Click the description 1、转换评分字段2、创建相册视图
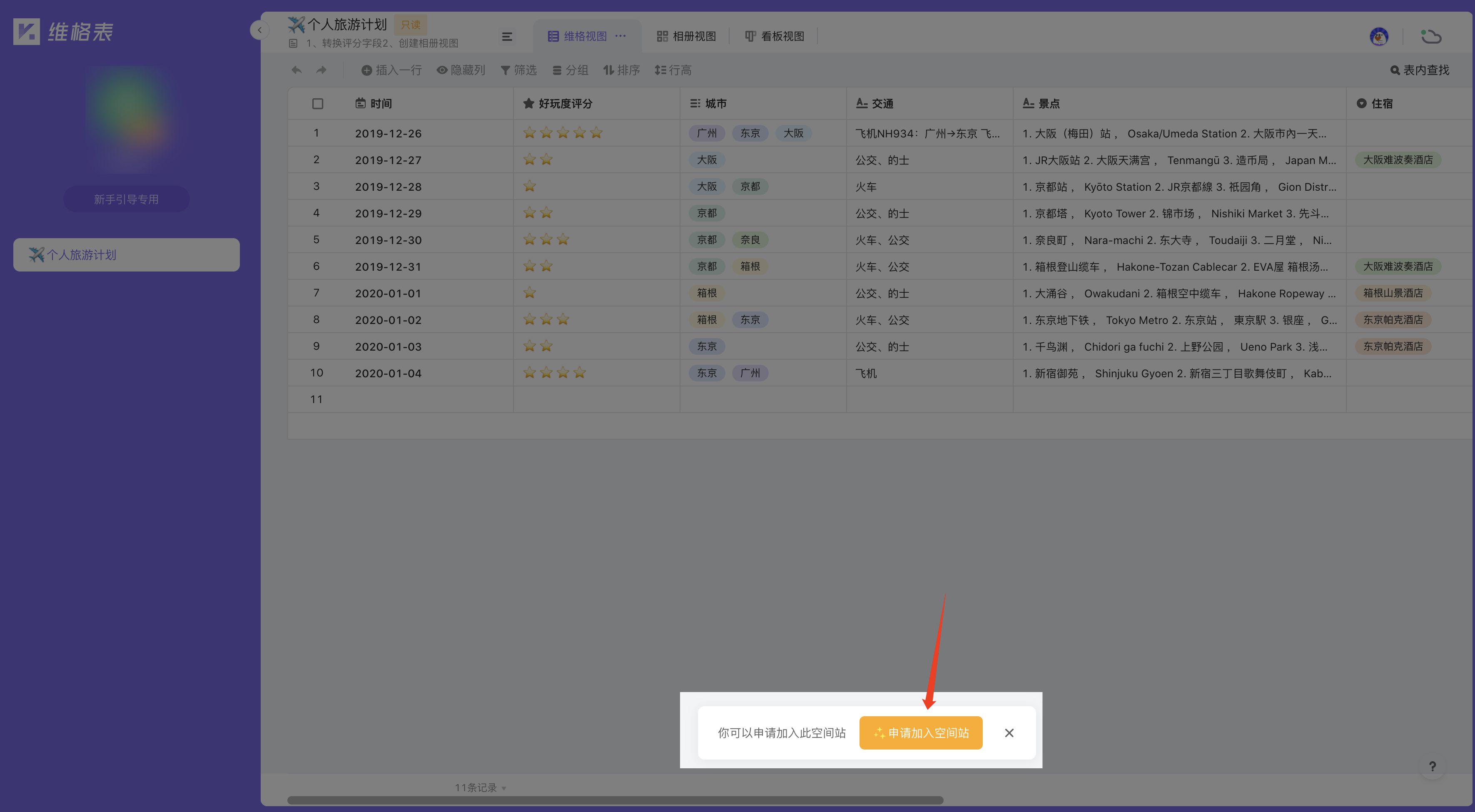Image resolution: width=1475 pixels, height=812 pixels. (382, 44)
